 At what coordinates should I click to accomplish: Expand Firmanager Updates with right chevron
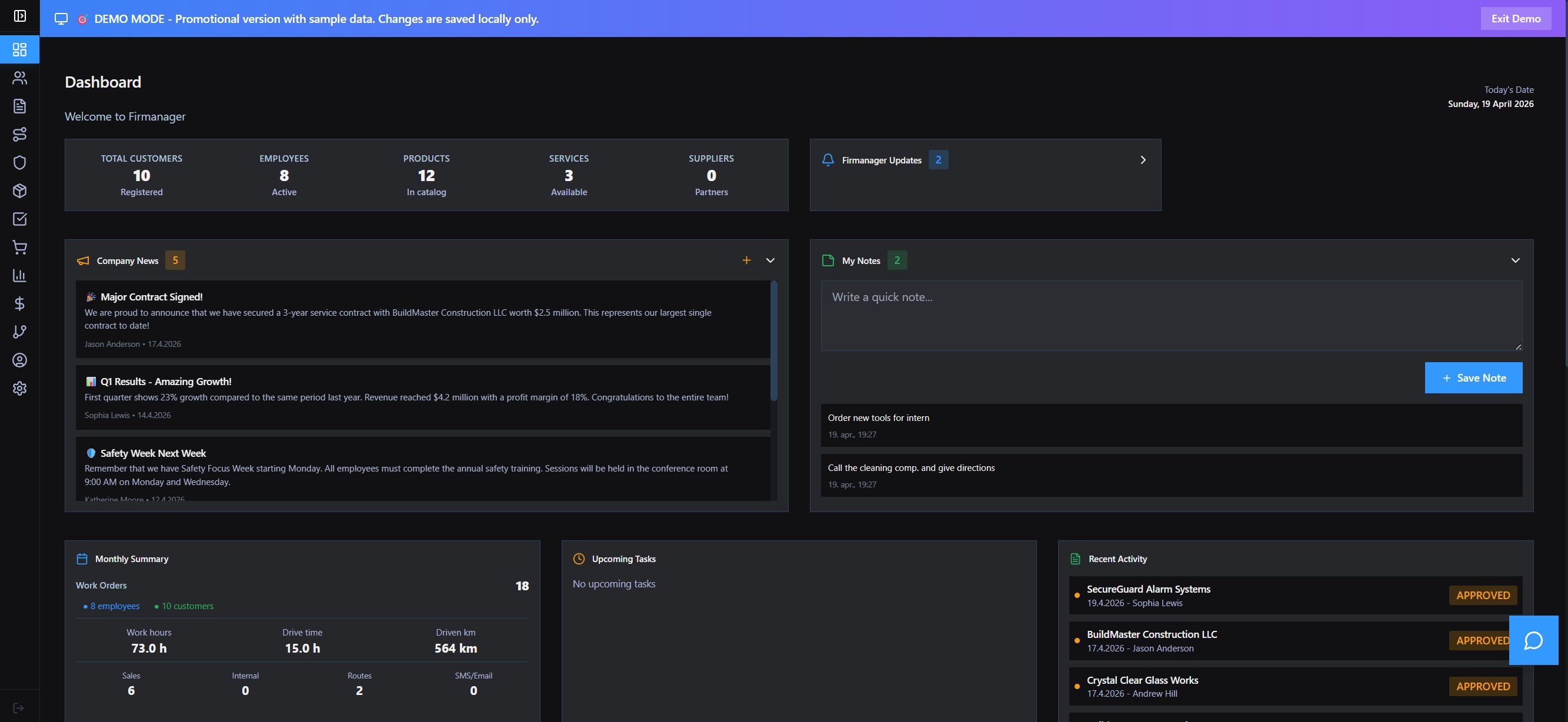tap(1143, 160)
